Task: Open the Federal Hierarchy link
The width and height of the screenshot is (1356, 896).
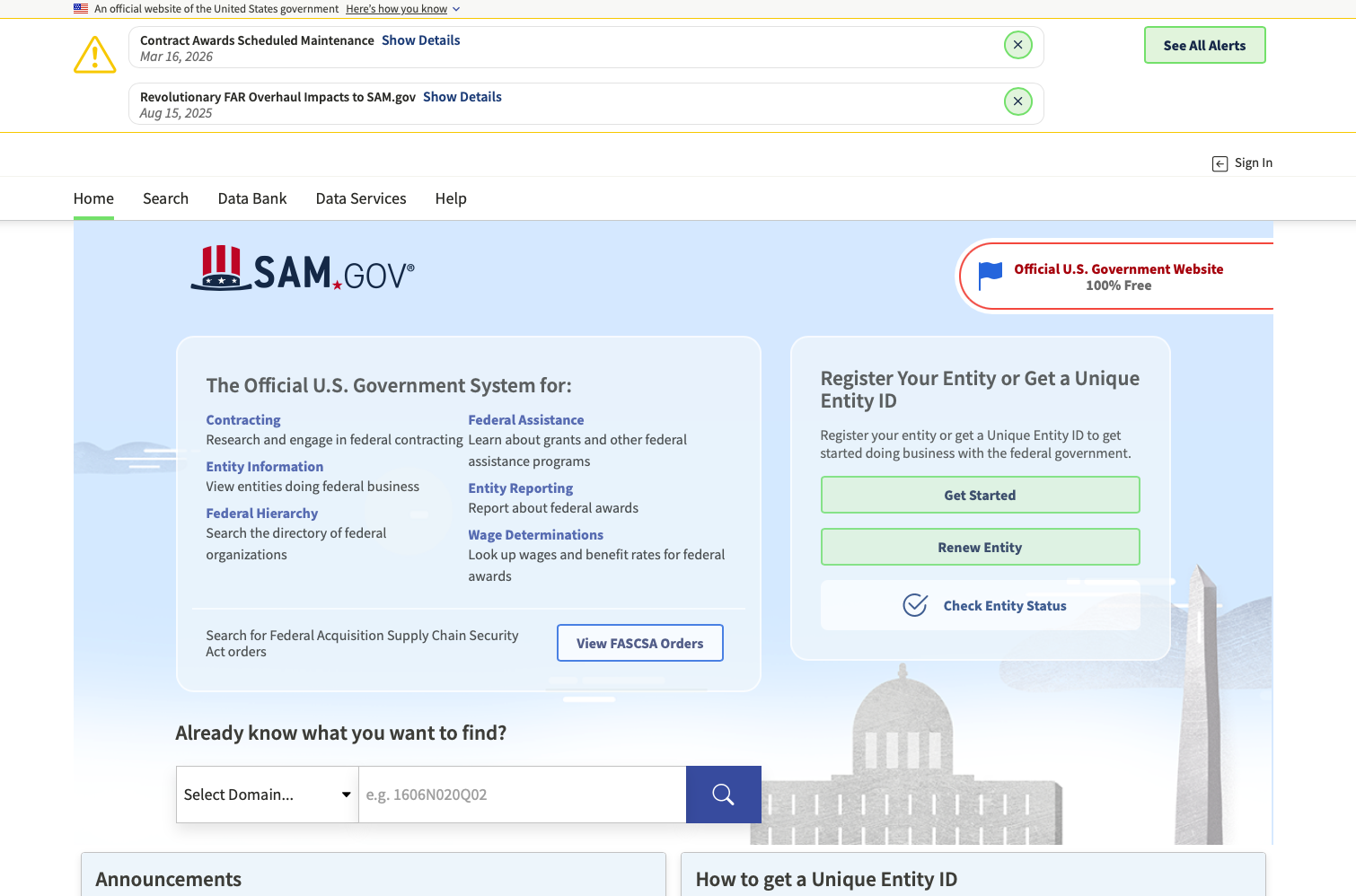Action: [262, 513]
